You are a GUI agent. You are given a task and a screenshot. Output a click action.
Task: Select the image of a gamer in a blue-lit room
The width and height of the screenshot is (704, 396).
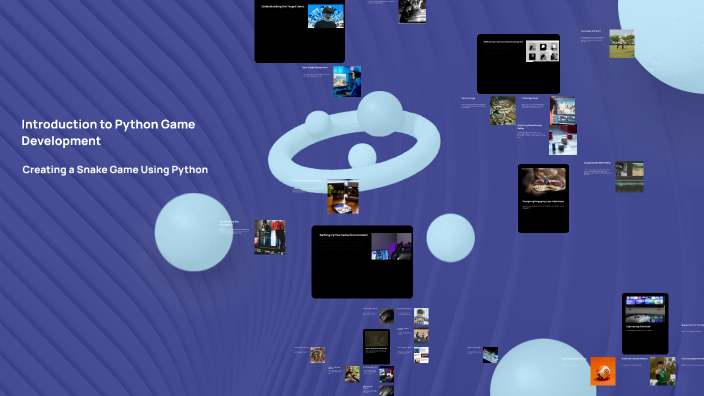pos(347,82)
